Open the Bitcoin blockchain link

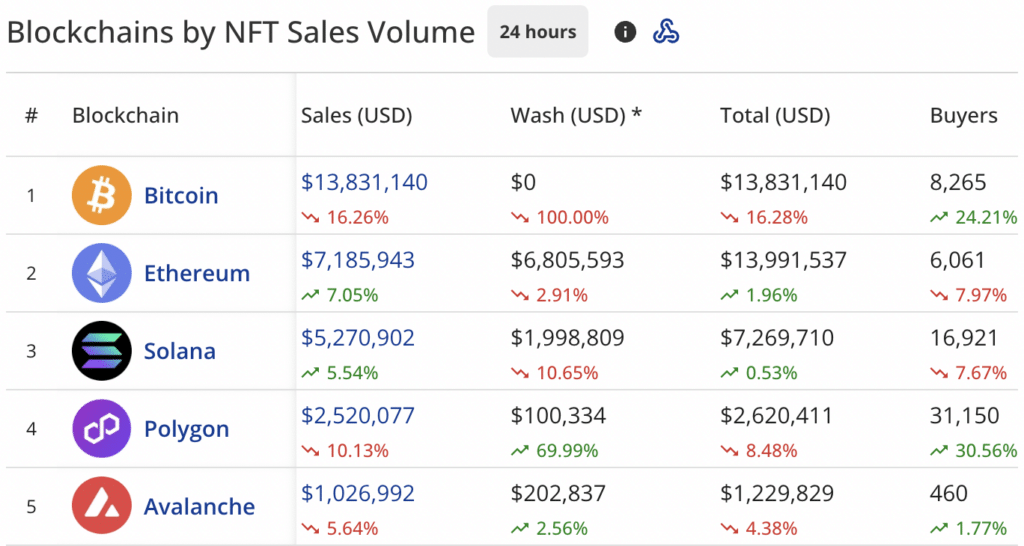(x=181, y=195)
